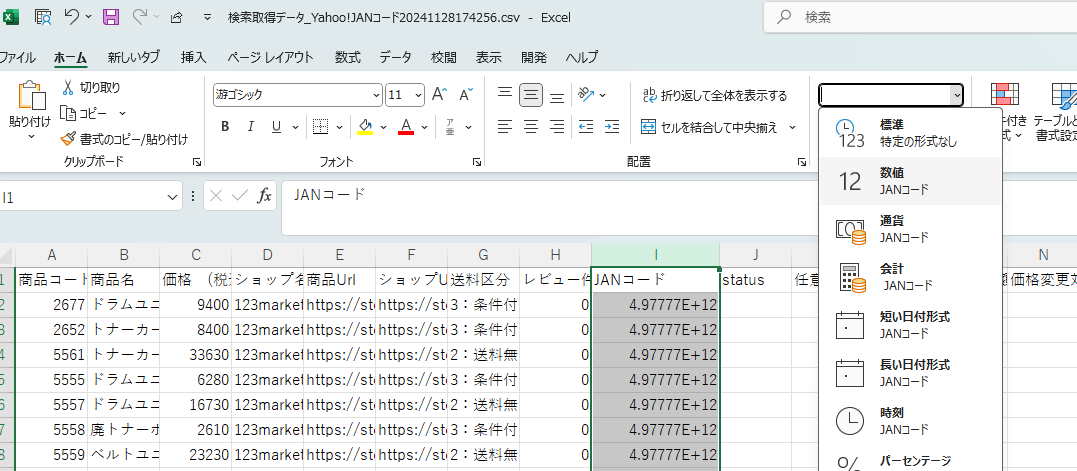Center text horizontally
The height and width of the screenshot is (471, 1077).
(x=531, y=127)
